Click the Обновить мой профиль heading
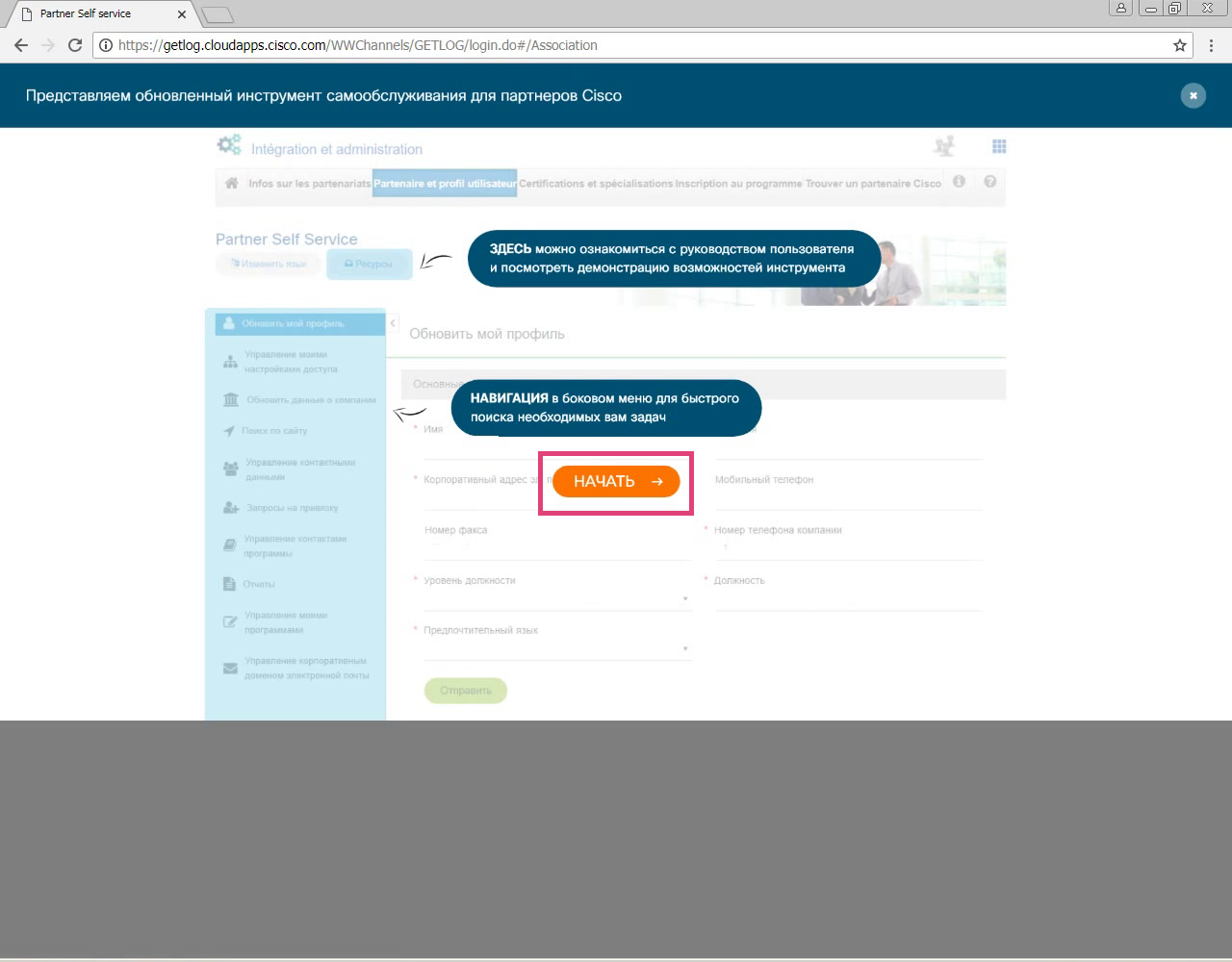1232x962 pixels. (487, 334)
